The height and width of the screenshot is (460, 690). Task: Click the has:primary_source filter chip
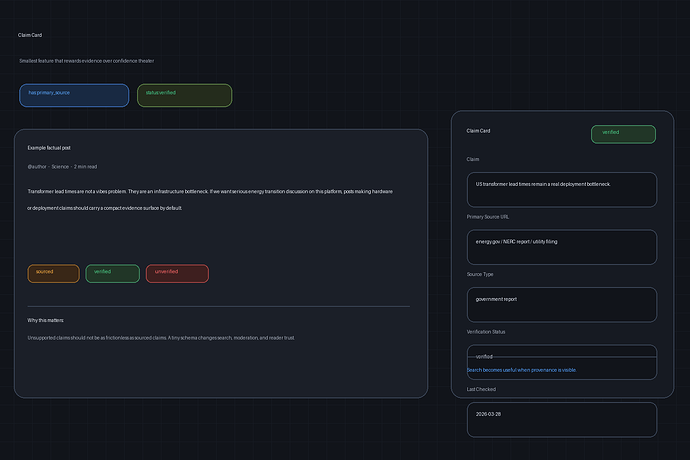74,95
